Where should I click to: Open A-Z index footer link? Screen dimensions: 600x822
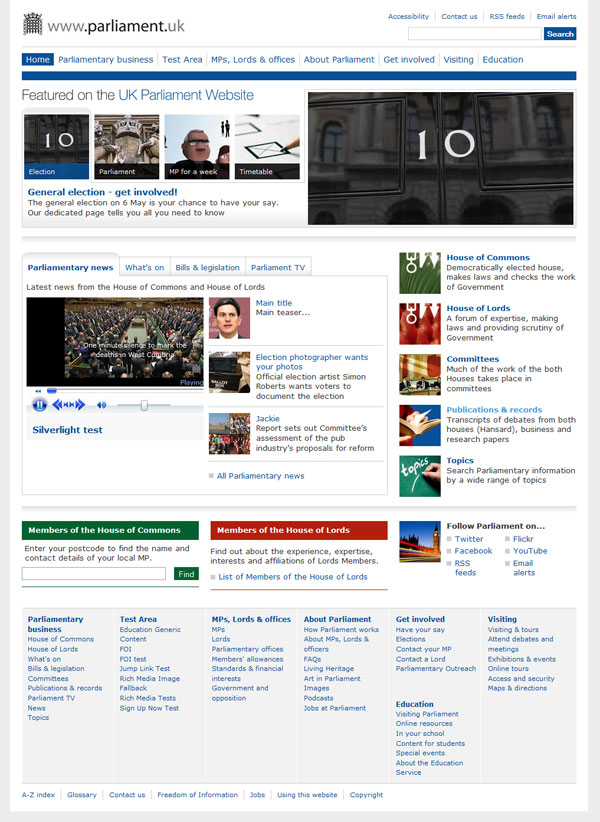tap(38, 795)
